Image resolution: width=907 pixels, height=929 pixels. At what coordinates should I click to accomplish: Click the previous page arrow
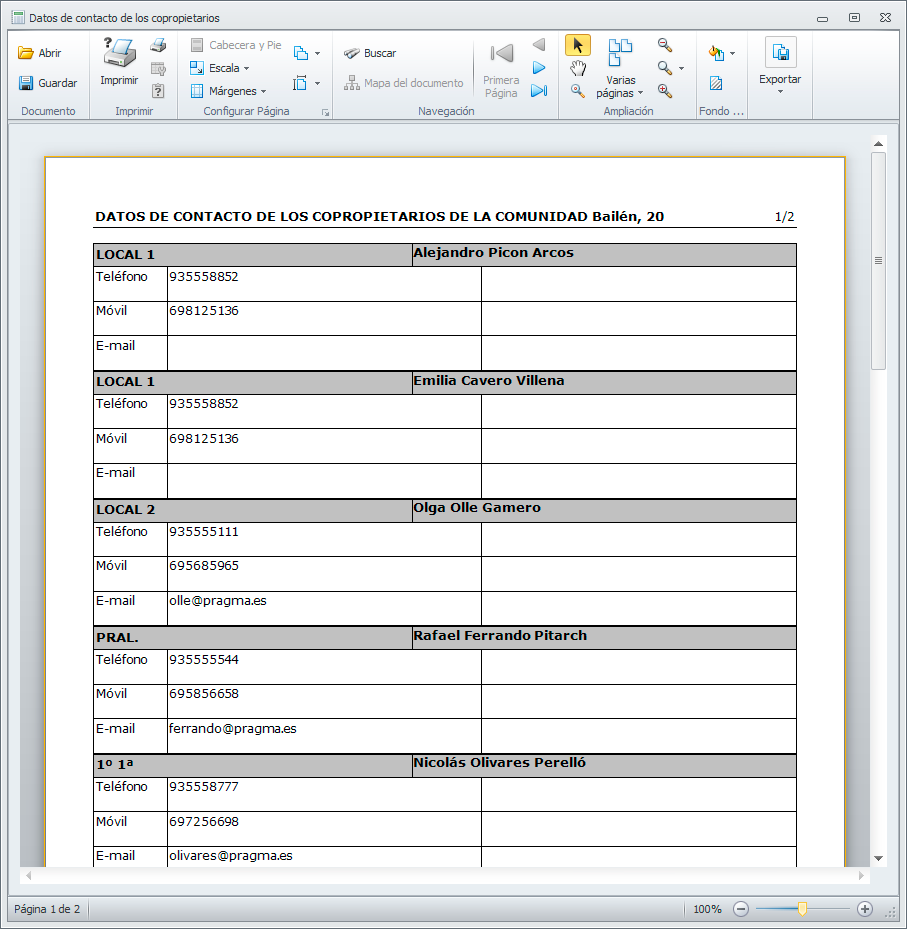pyautogui.click(x=539, y=45)
